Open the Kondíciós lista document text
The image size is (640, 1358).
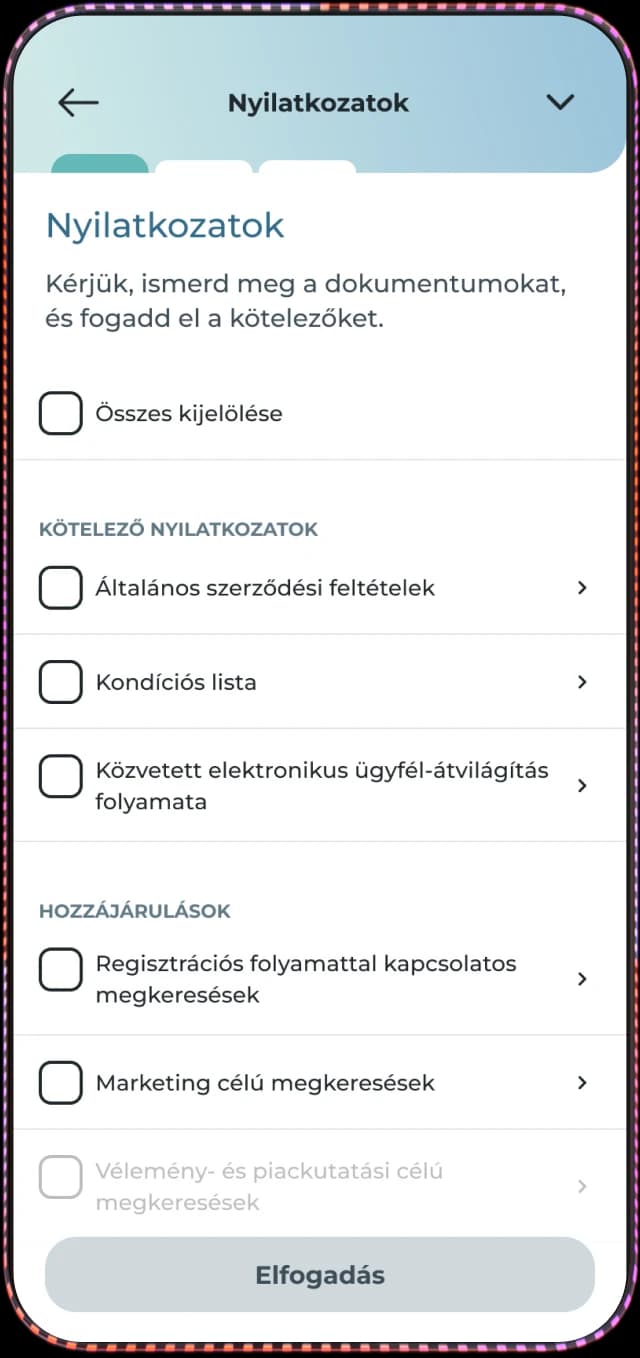(x=176, y=682)
